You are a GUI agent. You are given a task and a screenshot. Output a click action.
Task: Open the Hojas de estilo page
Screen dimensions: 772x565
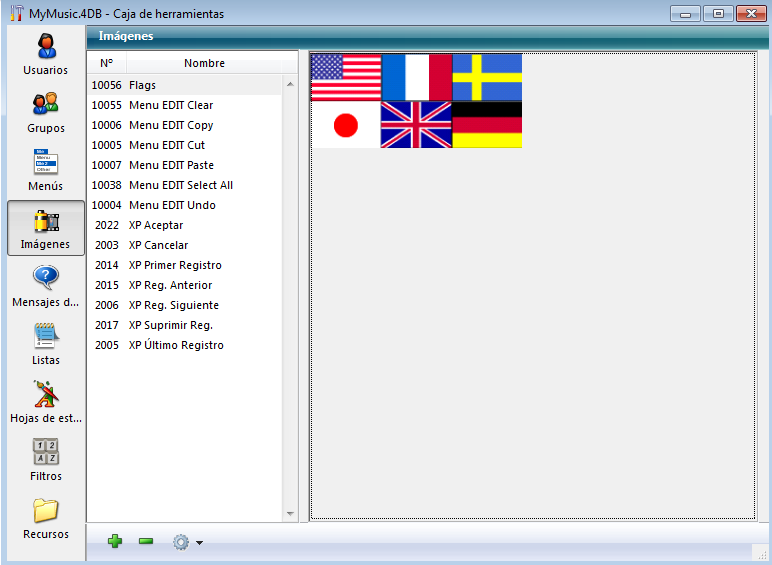(x=46, y=403)
